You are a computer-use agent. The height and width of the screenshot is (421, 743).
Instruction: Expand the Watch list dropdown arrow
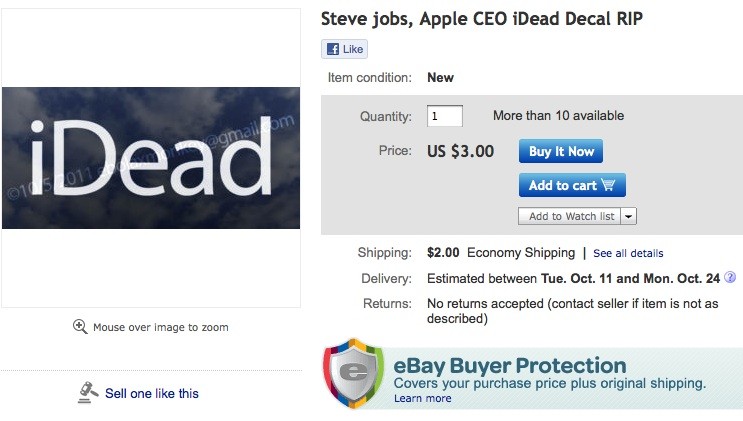[628, 216]
